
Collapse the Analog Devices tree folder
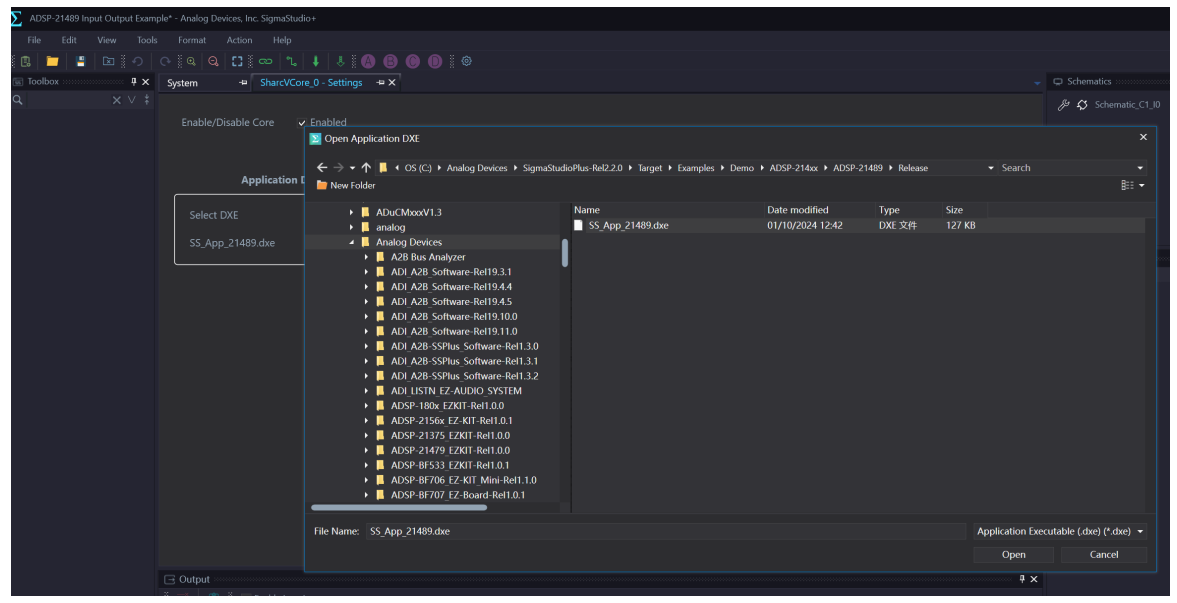351,243
